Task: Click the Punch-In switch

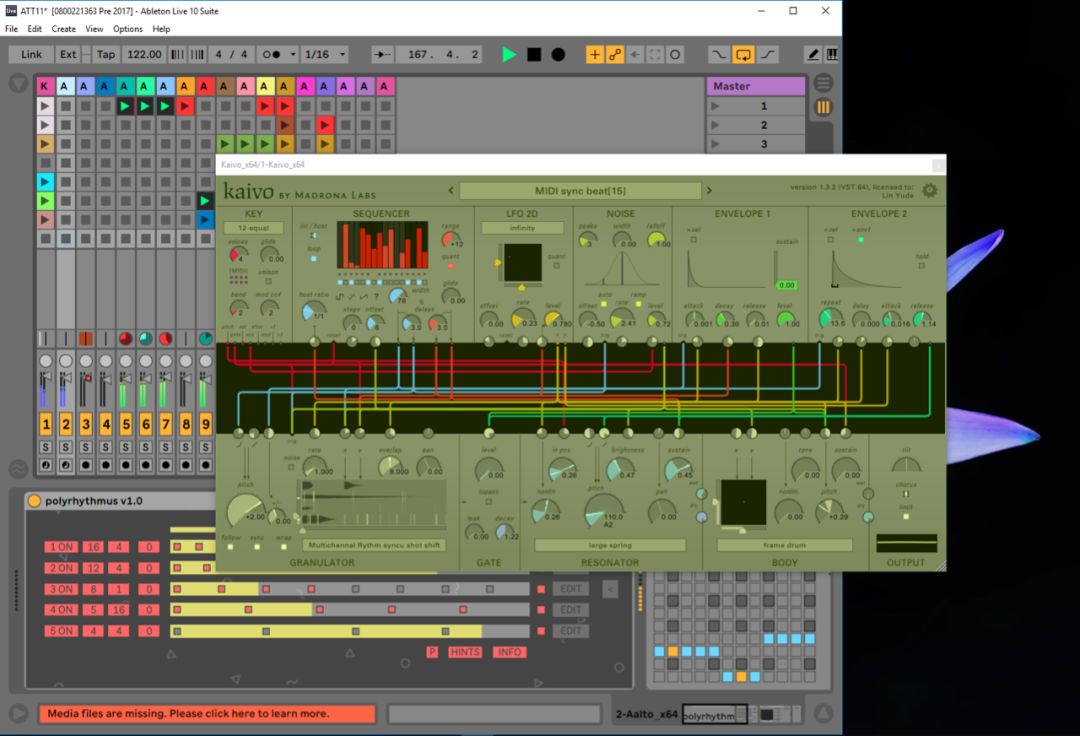Action: (719, 54)
